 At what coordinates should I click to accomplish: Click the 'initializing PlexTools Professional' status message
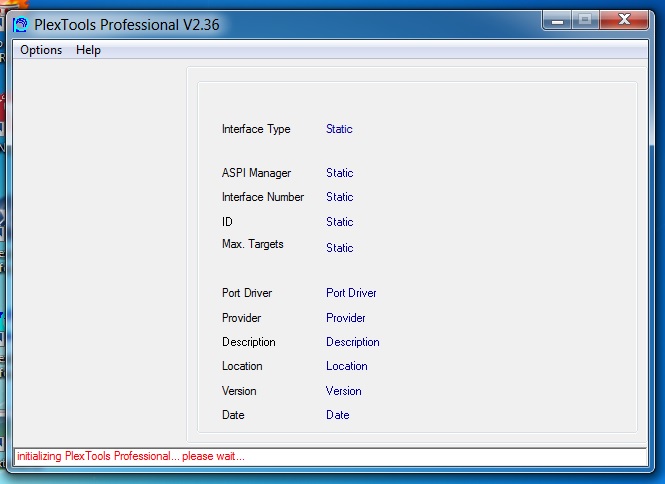131,456
